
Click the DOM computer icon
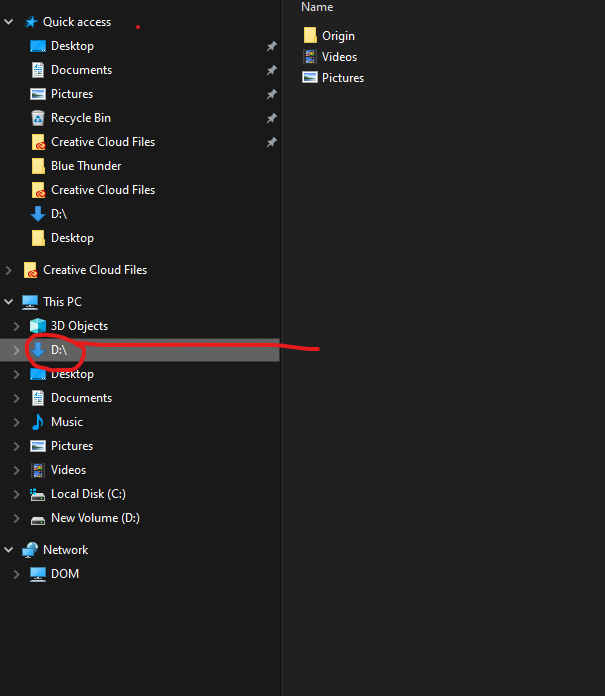(38, 574)
